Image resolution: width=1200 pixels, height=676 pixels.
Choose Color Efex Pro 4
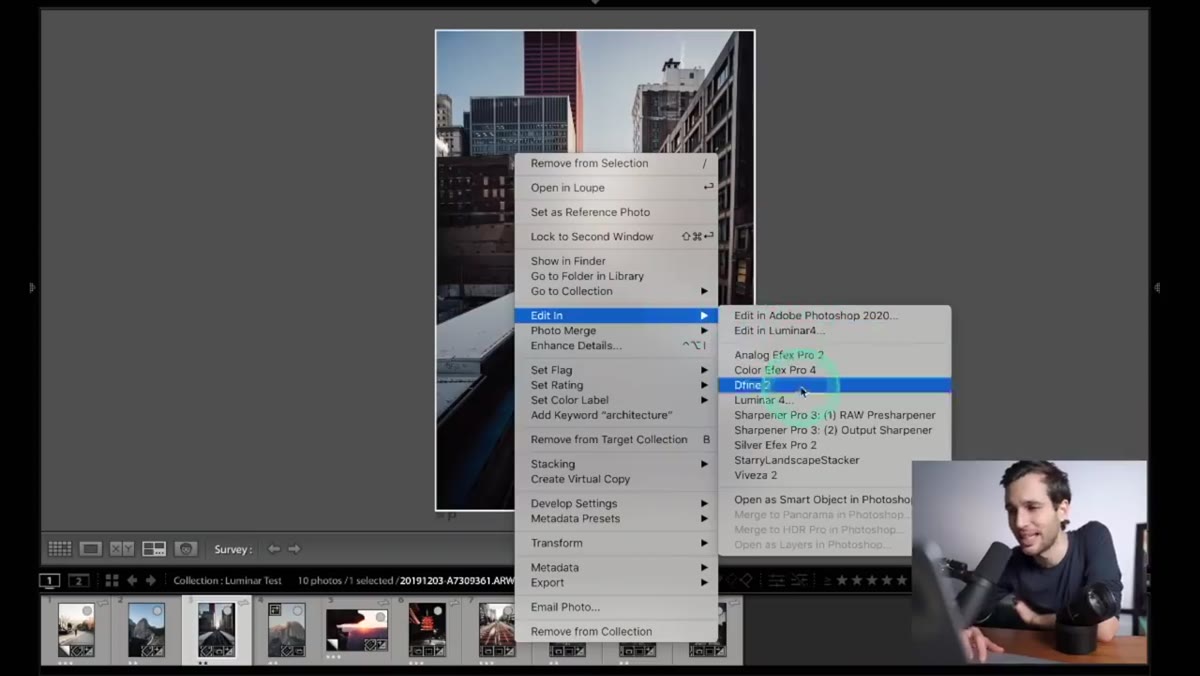[x=835, y=370]
